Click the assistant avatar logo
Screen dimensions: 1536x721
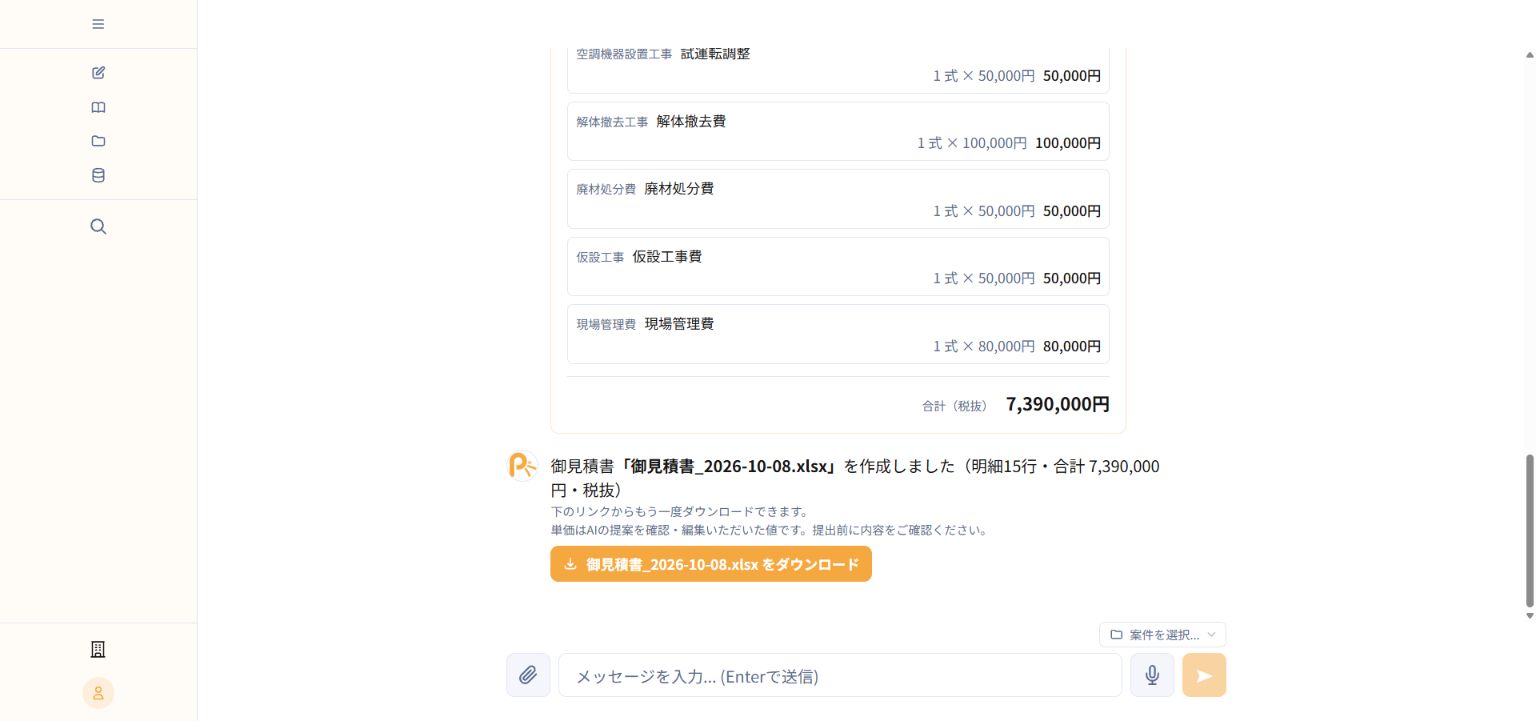coord(523,466)
